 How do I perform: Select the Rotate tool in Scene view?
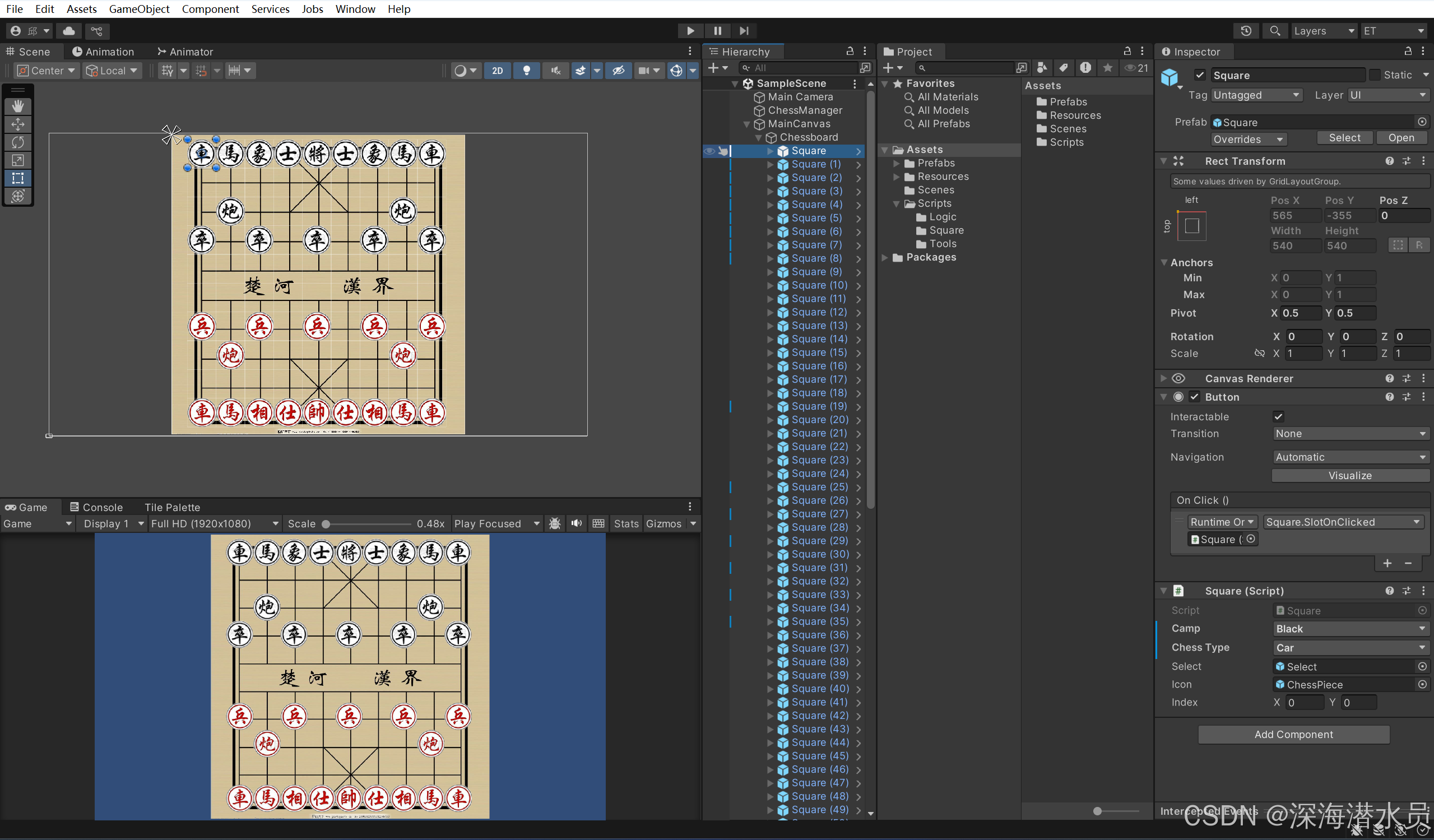17,142
